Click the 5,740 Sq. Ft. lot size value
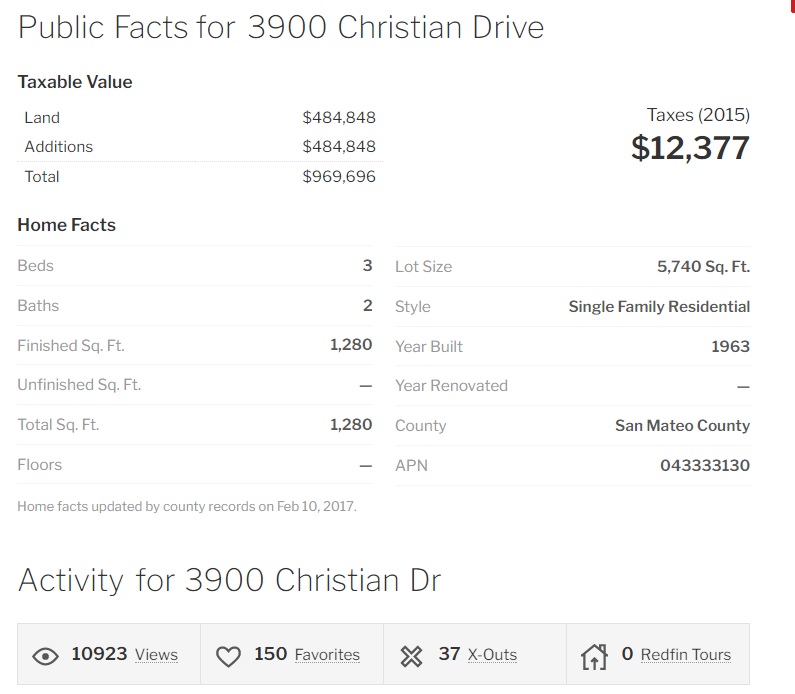 coord(703,266)
